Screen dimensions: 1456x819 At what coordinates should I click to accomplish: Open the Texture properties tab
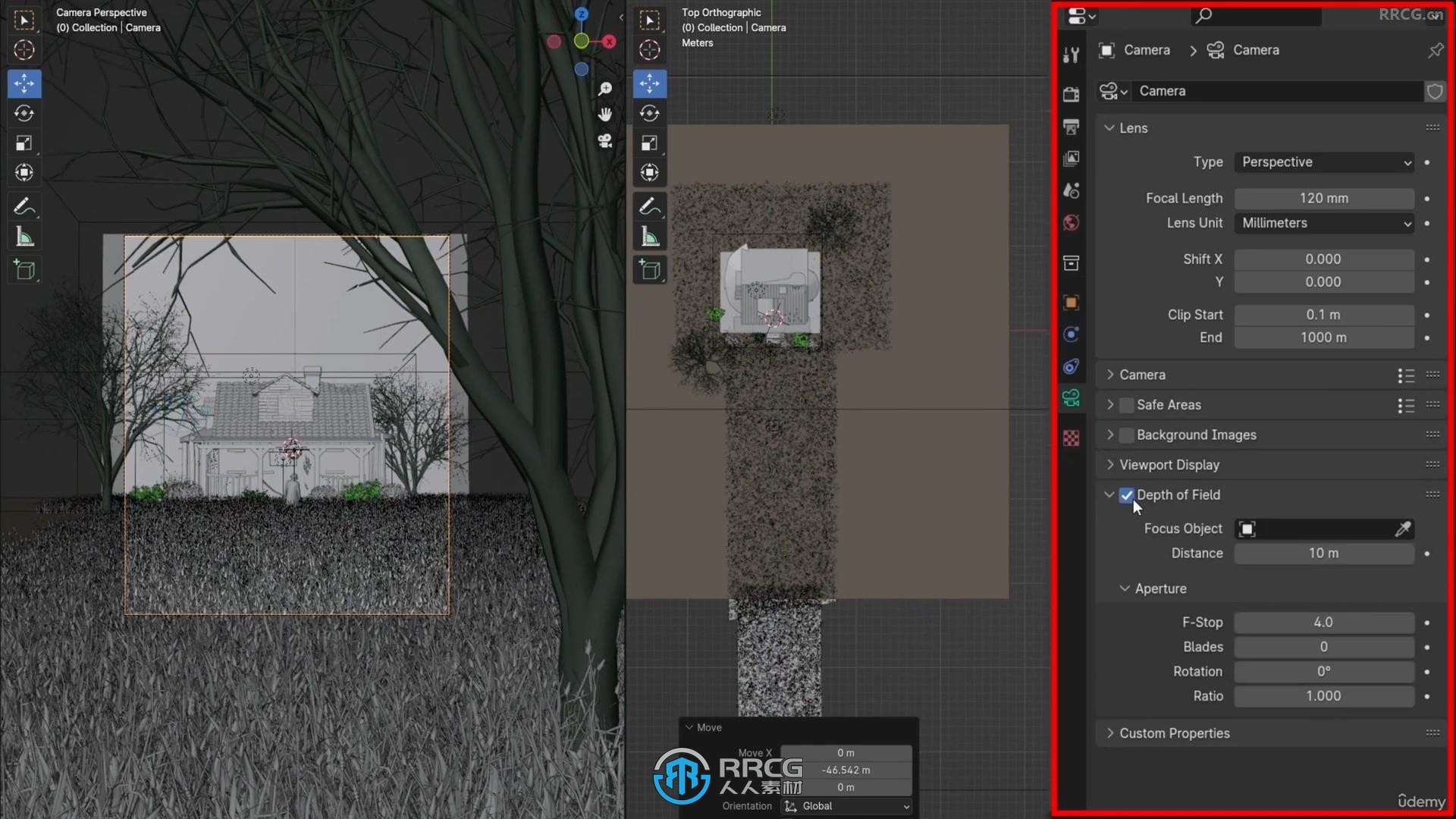coord(1071,438)
